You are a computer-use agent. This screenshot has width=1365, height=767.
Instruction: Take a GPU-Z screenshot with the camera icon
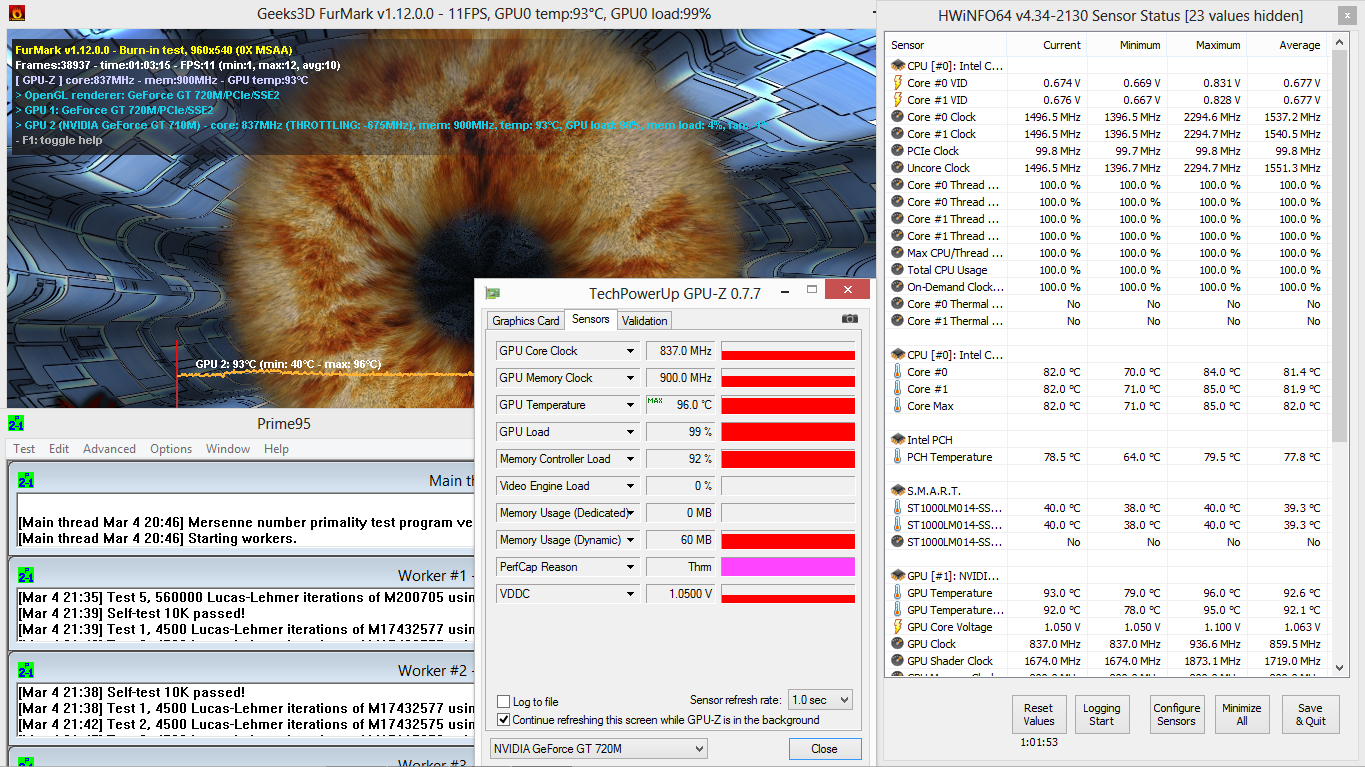pyautogui.click(x=849, y=319)
